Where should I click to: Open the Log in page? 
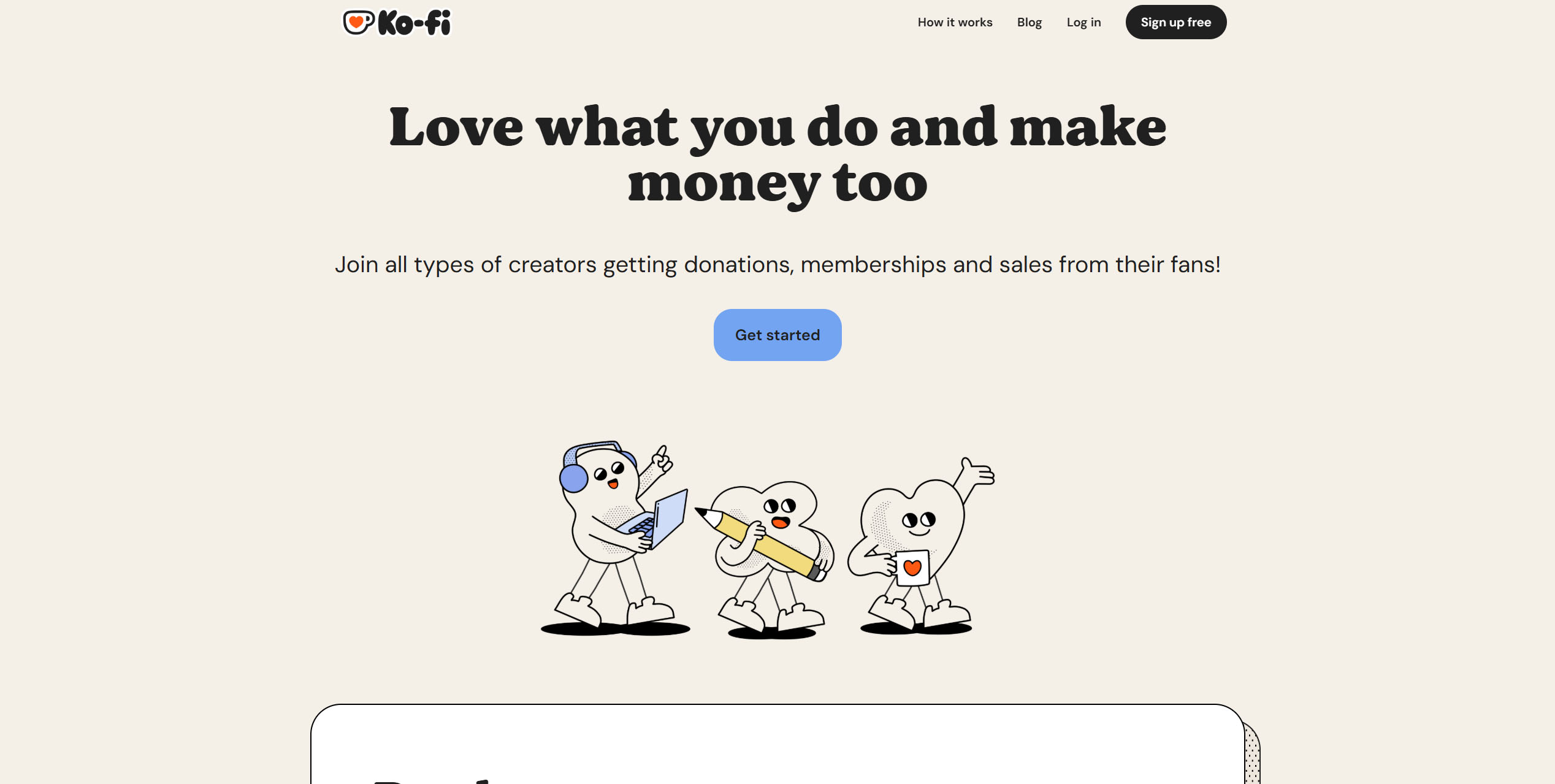pyautogui.click(x=1083, y=22)
